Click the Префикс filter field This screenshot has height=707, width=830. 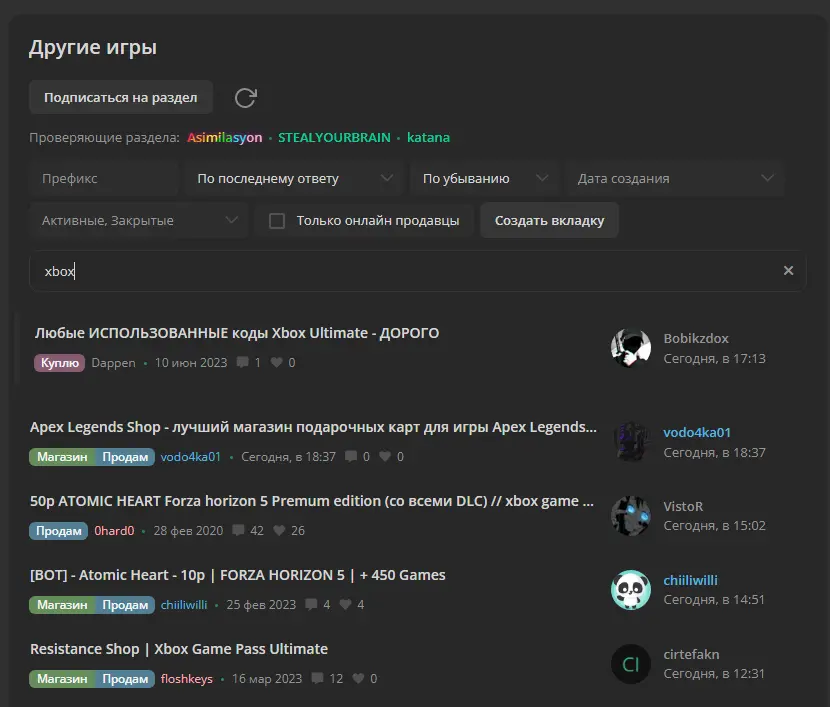[104, 178]
